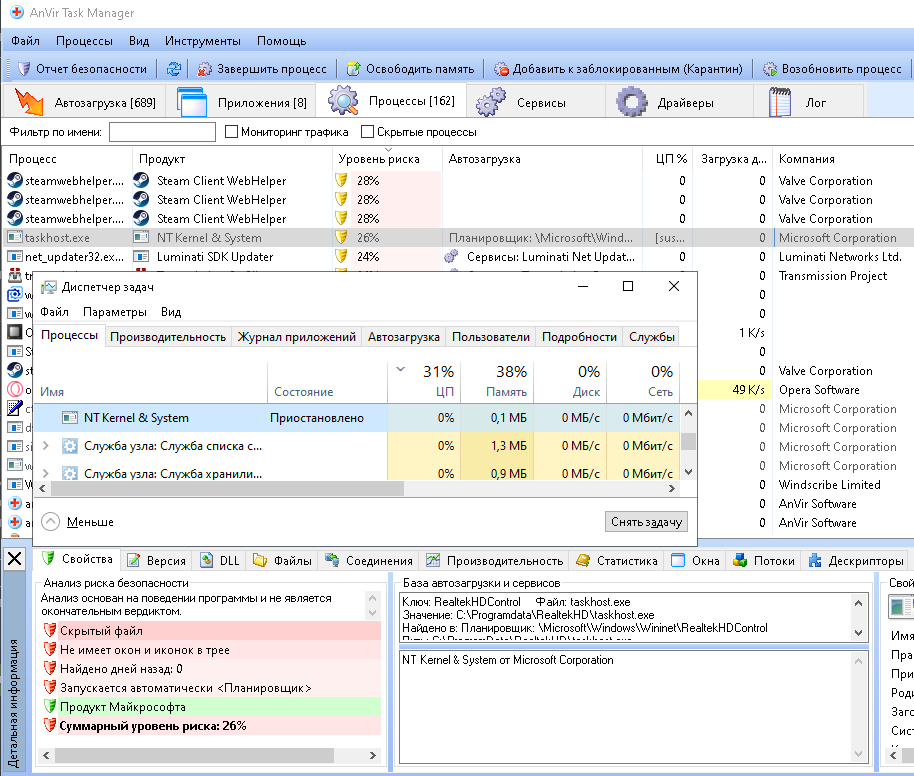Click the Продукт Майкрософта risk item

pos(212,707)
